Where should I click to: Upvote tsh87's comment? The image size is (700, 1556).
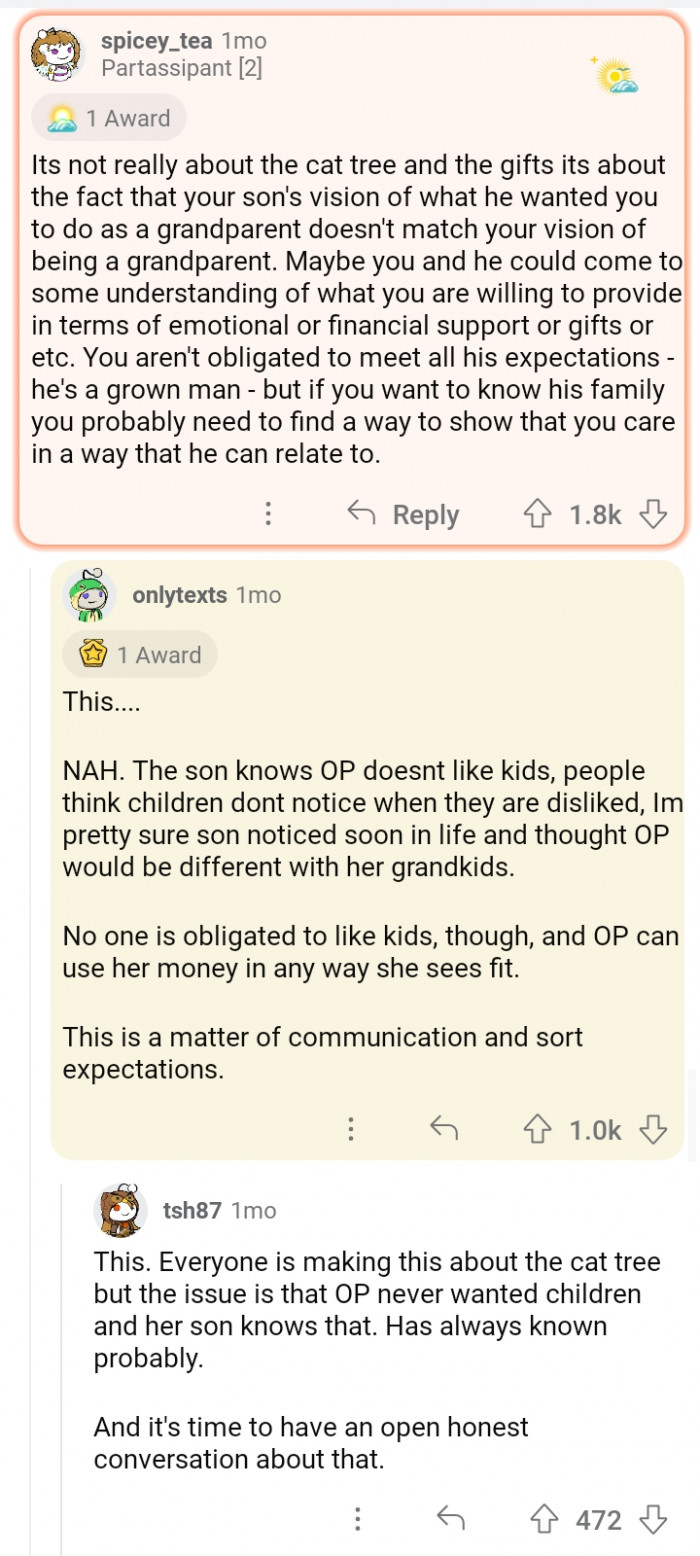545,1521
